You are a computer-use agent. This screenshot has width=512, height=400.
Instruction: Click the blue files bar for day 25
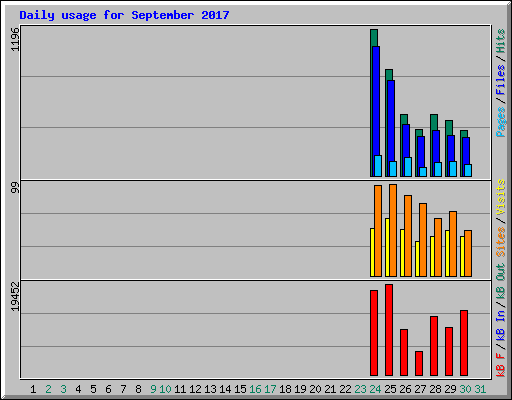point(391,120)
